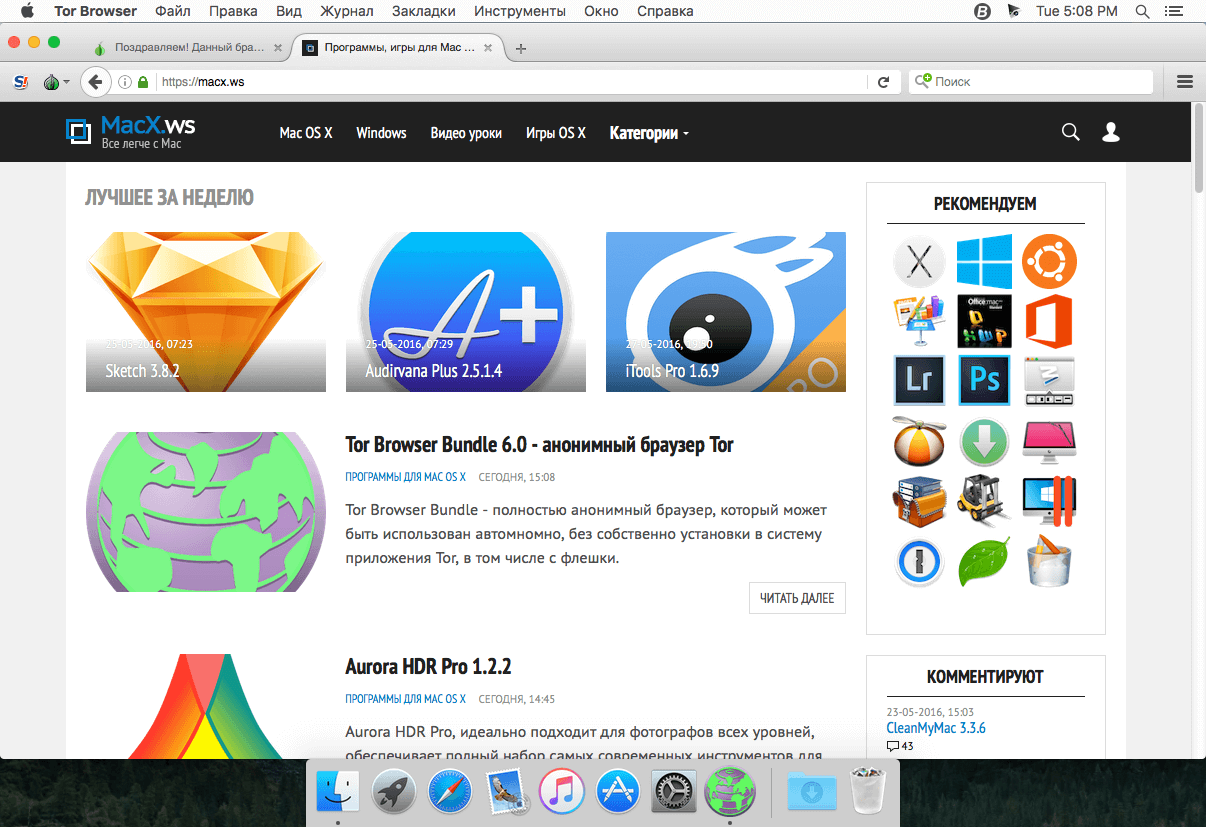Open the Windows logo recommended icon
The height and width of the screenshot is (827, 1206).
click(x=984, y=262)
